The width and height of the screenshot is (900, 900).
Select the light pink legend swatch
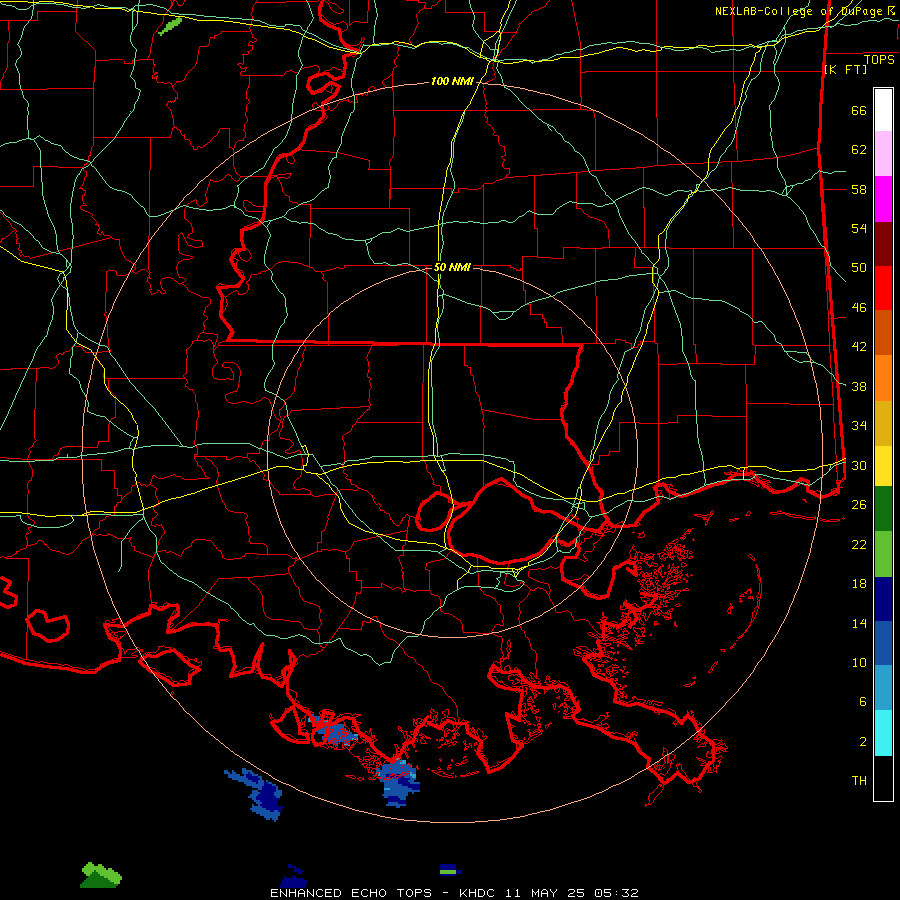pyautogui.click(x=883, y=153)
